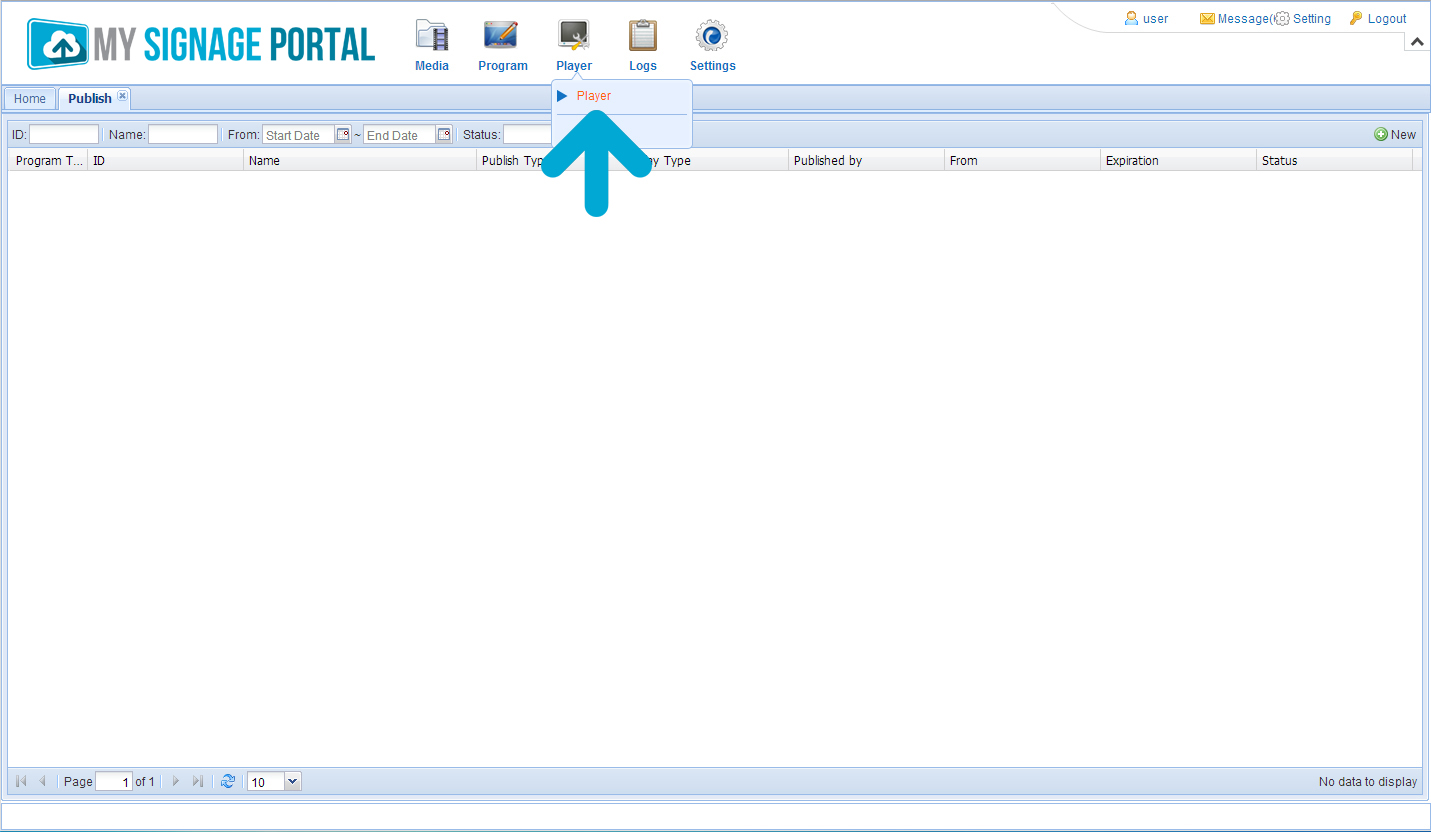Sort by the Expiration column header
The height and width of the screenshot is (832, 1431).
tap(1178, 160)
